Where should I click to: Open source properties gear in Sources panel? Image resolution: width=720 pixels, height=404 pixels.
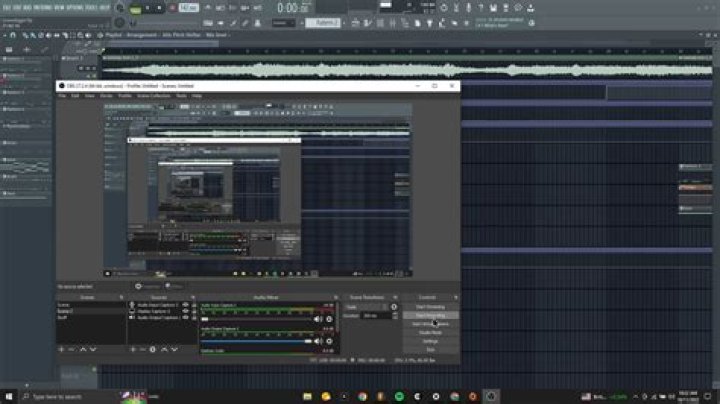[152, 349]
